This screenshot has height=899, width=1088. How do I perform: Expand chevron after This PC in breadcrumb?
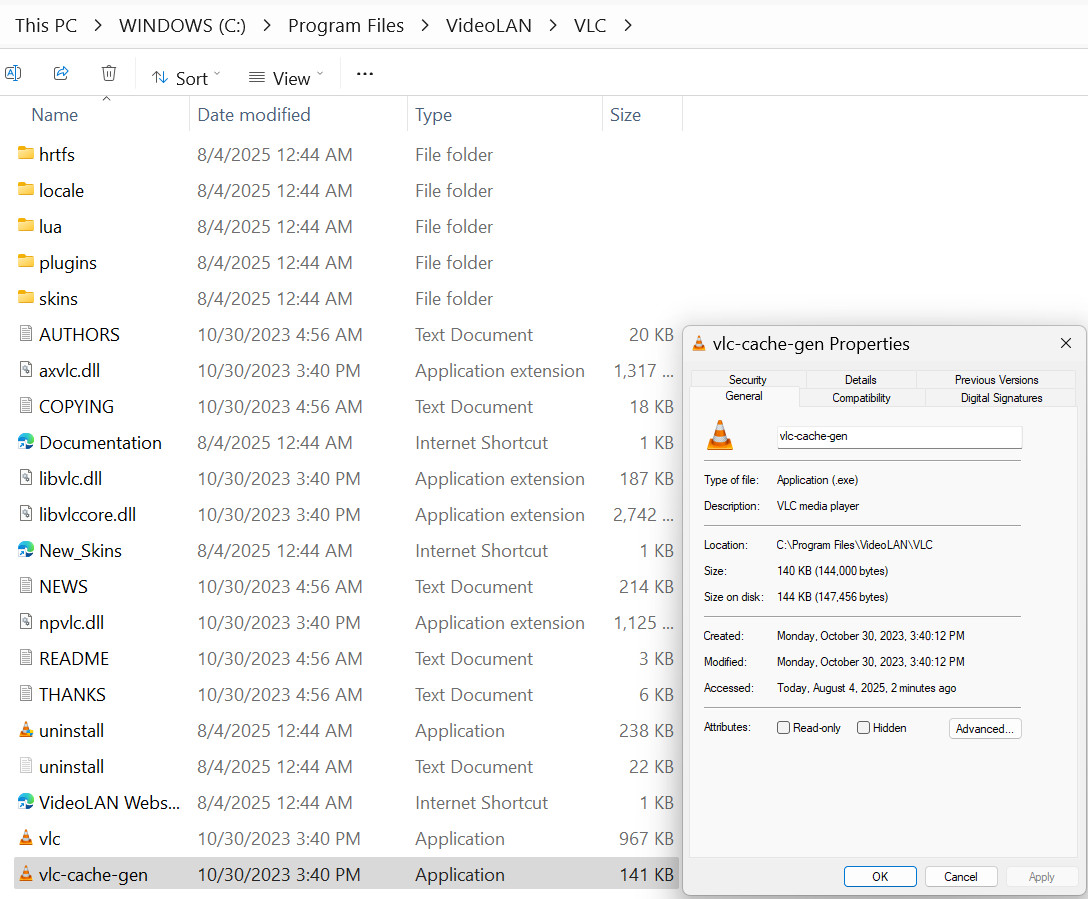coord(98,26)
